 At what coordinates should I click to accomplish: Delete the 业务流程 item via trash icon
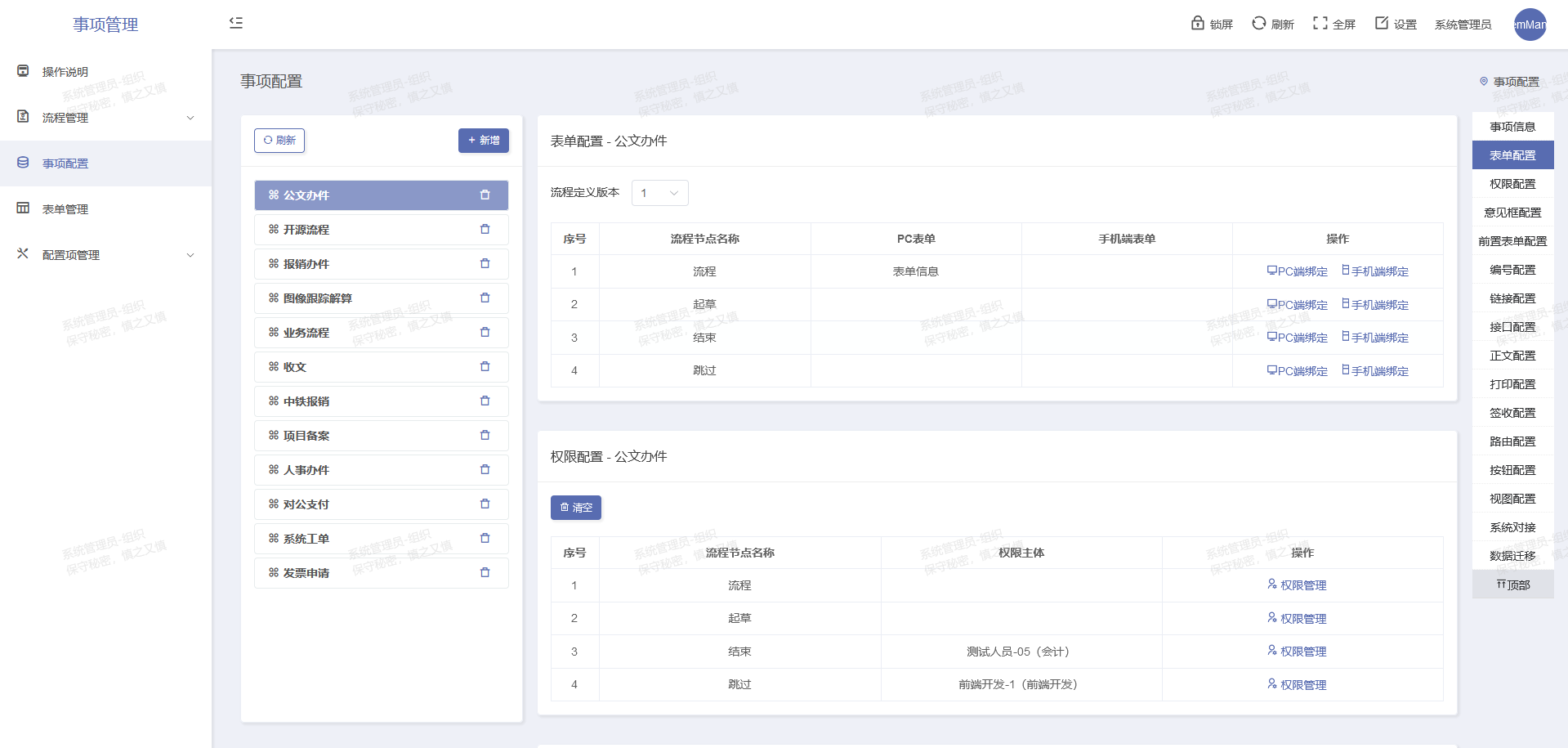pos(485,332)
